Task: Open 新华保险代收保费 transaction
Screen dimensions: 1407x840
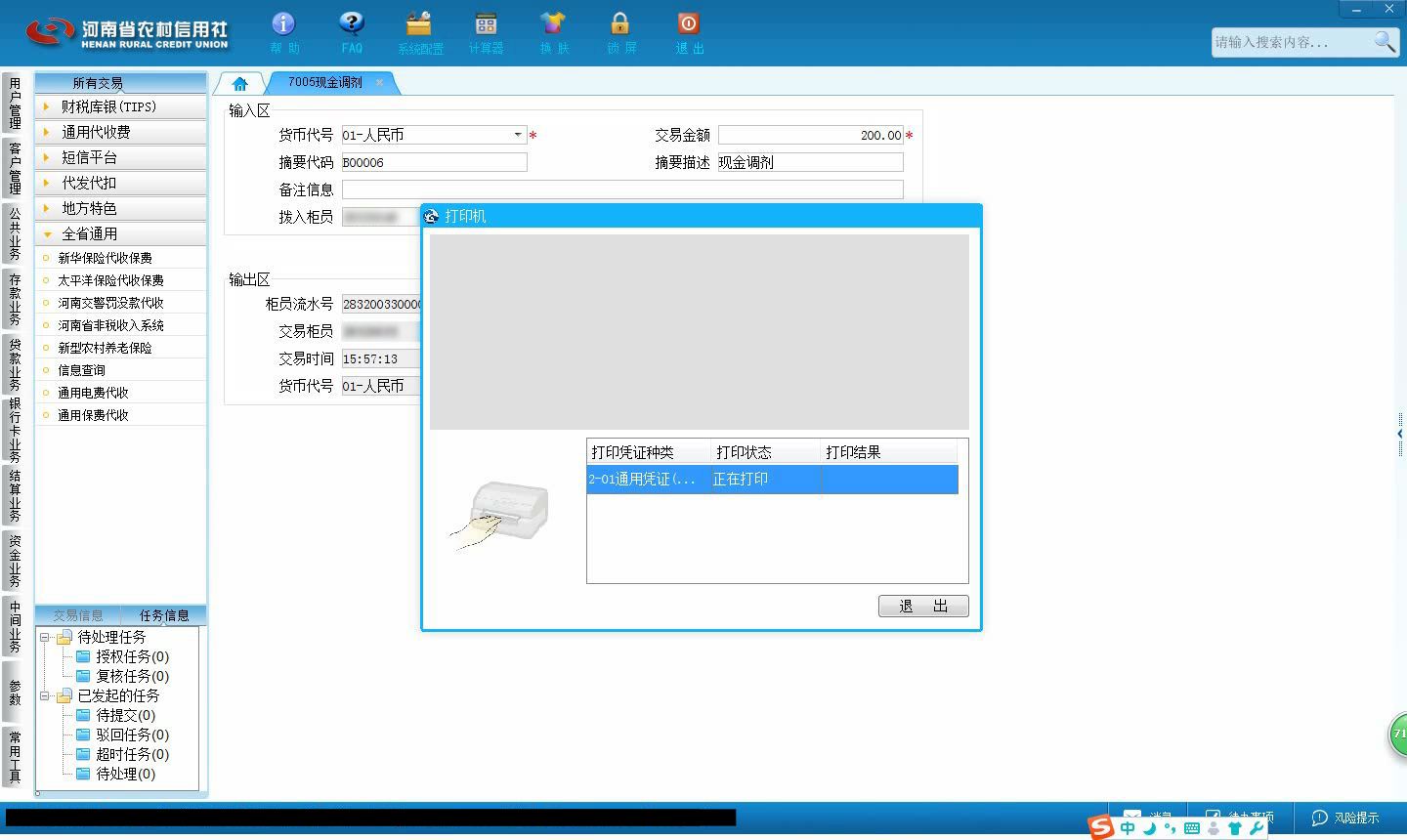Action: (x=105, y=258)
